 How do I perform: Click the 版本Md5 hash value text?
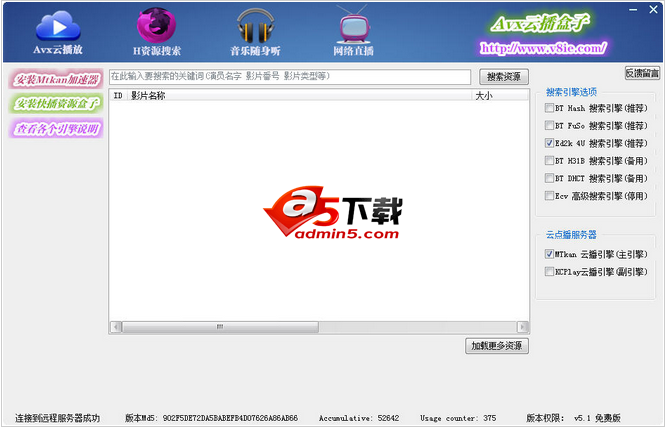(231, 418)
